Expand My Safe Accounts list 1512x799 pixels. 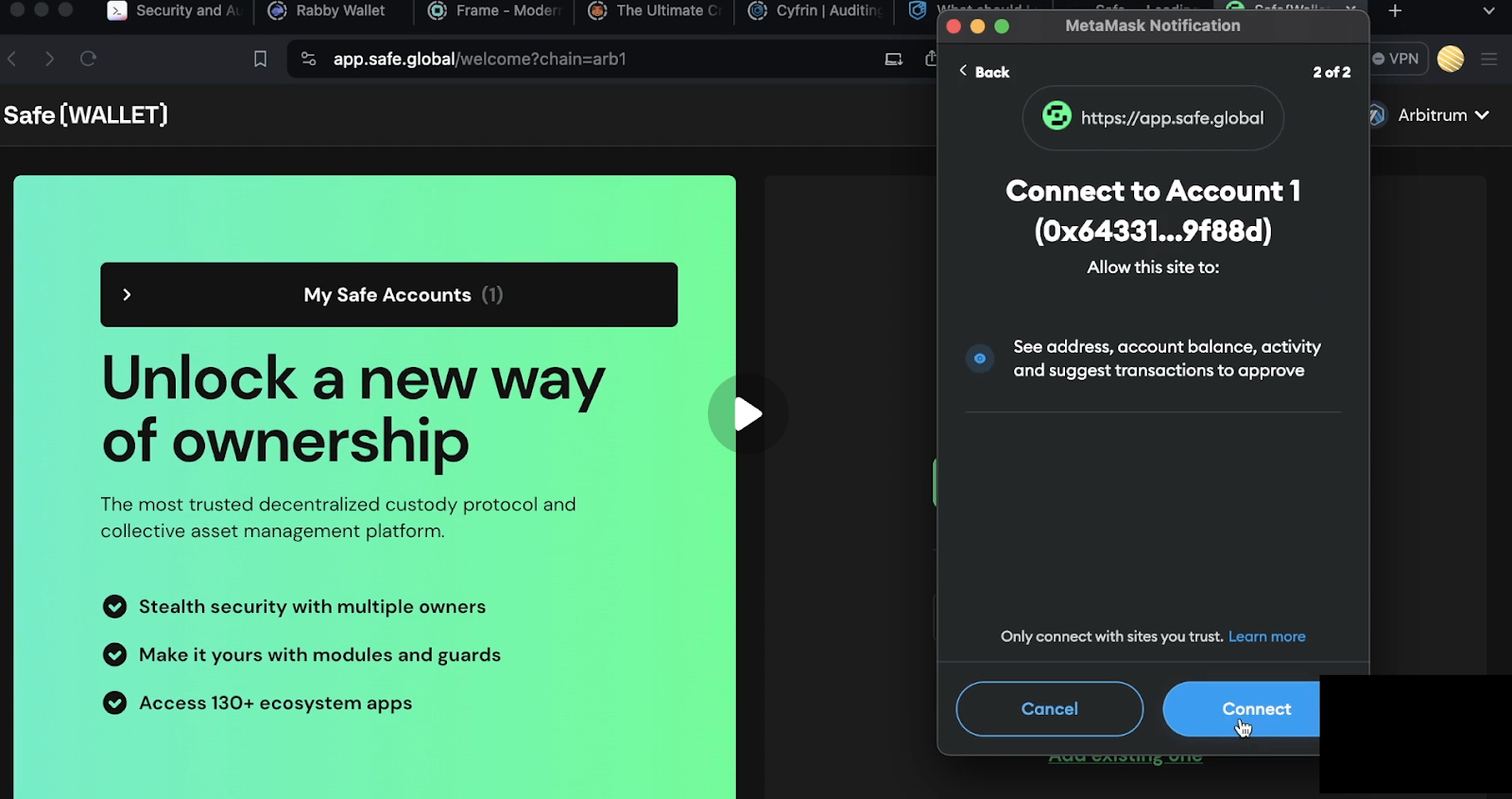388,295
